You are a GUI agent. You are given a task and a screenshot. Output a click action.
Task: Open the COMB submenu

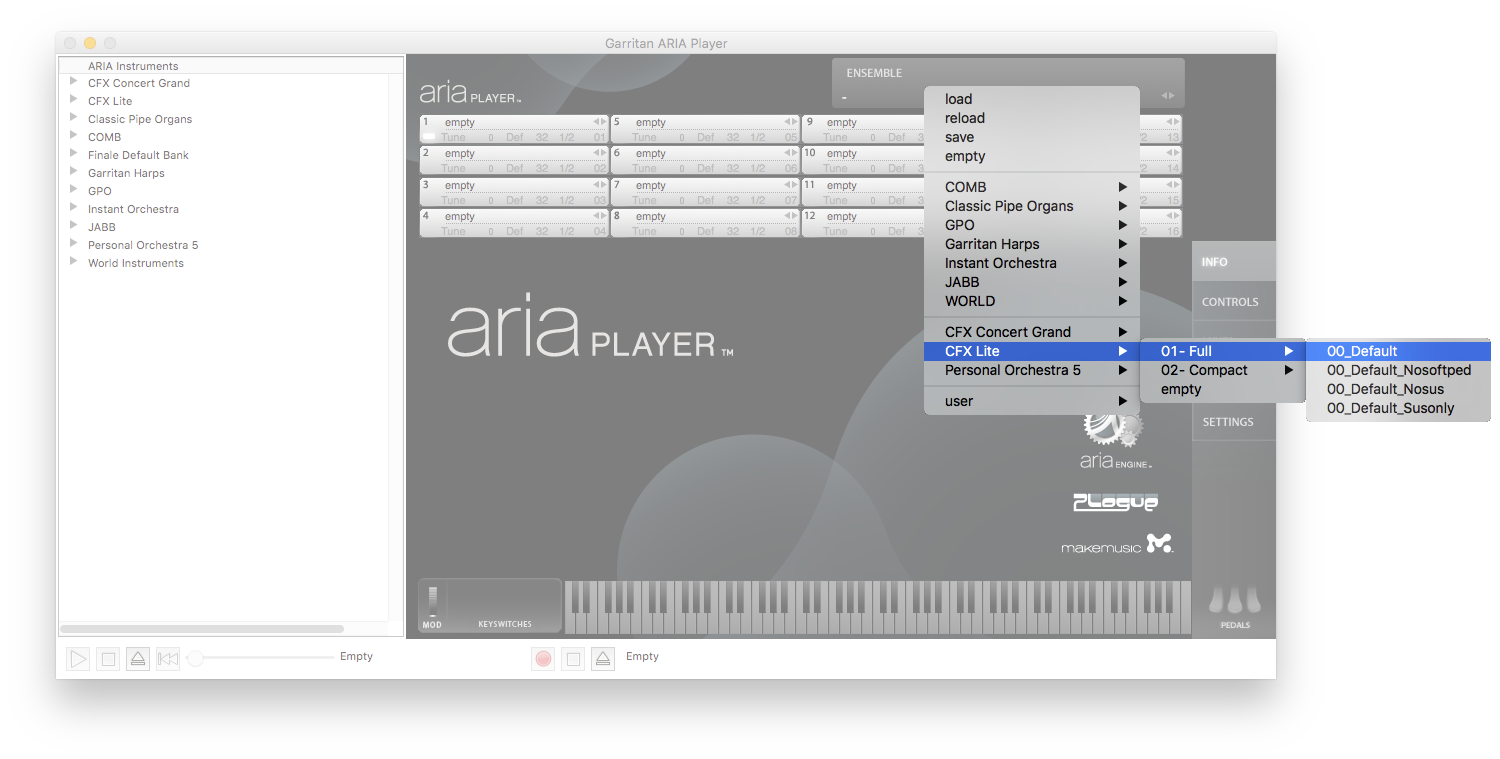tap(1032, 187)
